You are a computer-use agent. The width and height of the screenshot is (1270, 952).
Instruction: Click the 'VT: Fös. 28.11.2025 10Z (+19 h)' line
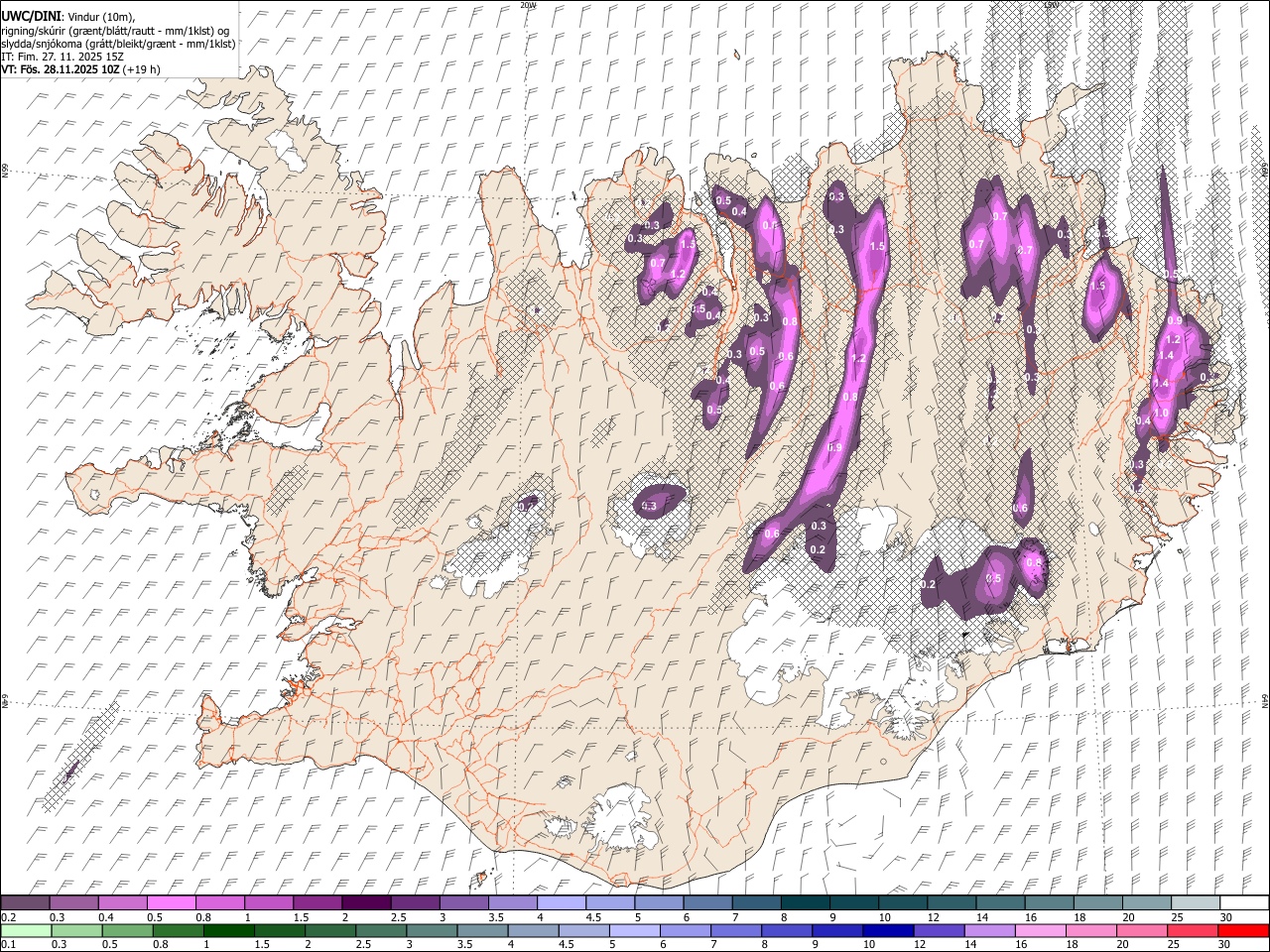coord(81,69)
